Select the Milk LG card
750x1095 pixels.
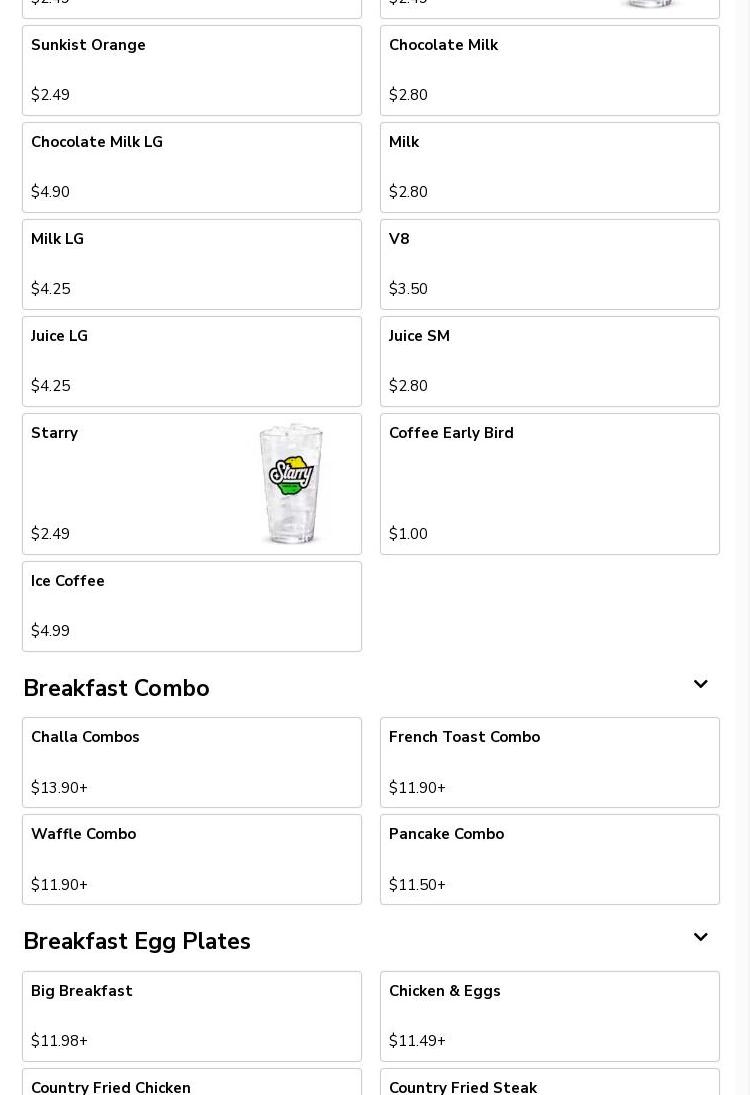pos(192,265)
